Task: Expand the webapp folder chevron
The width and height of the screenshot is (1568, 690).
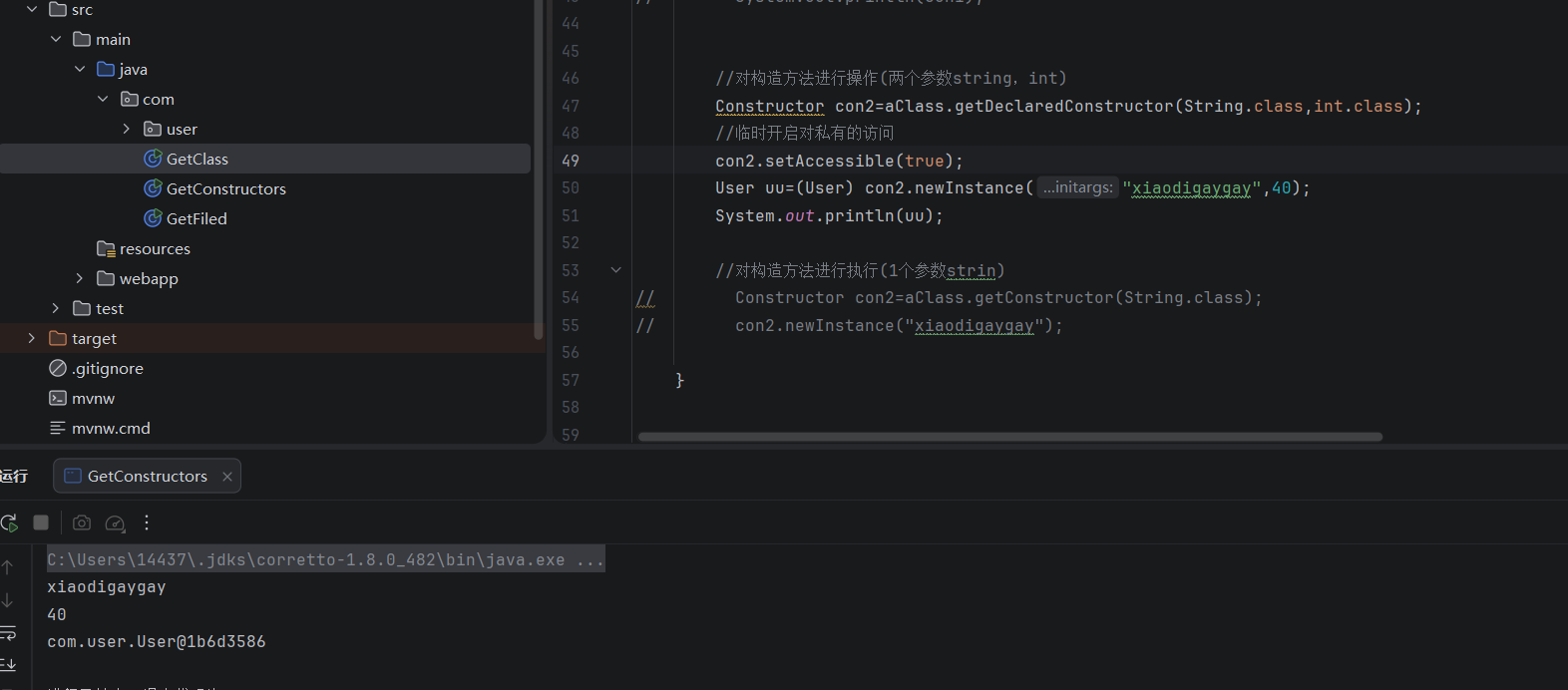Action: (x=80, y=278)
